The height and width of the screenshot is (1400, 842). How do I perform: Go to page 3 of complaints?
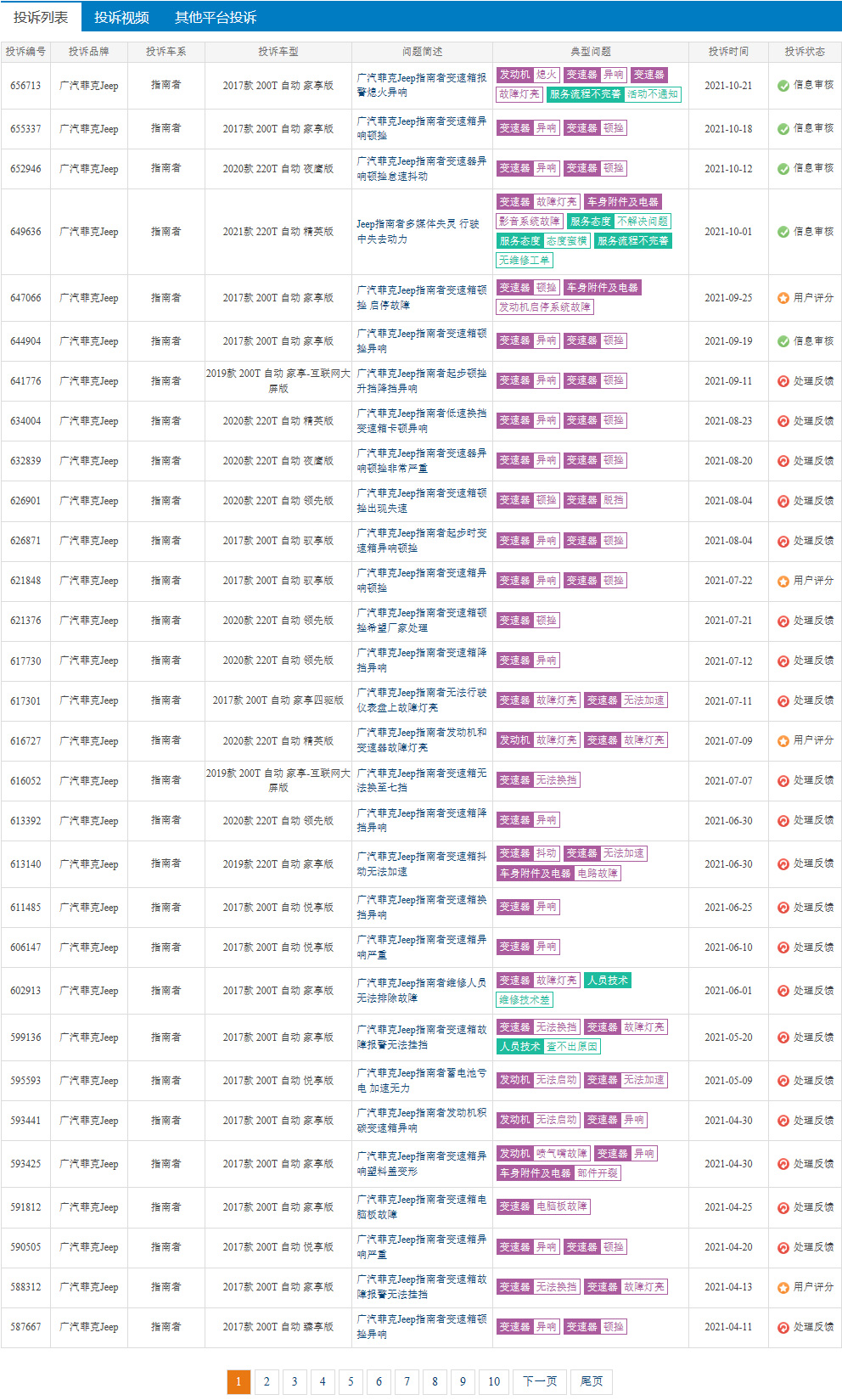(x=295, y=1381)
